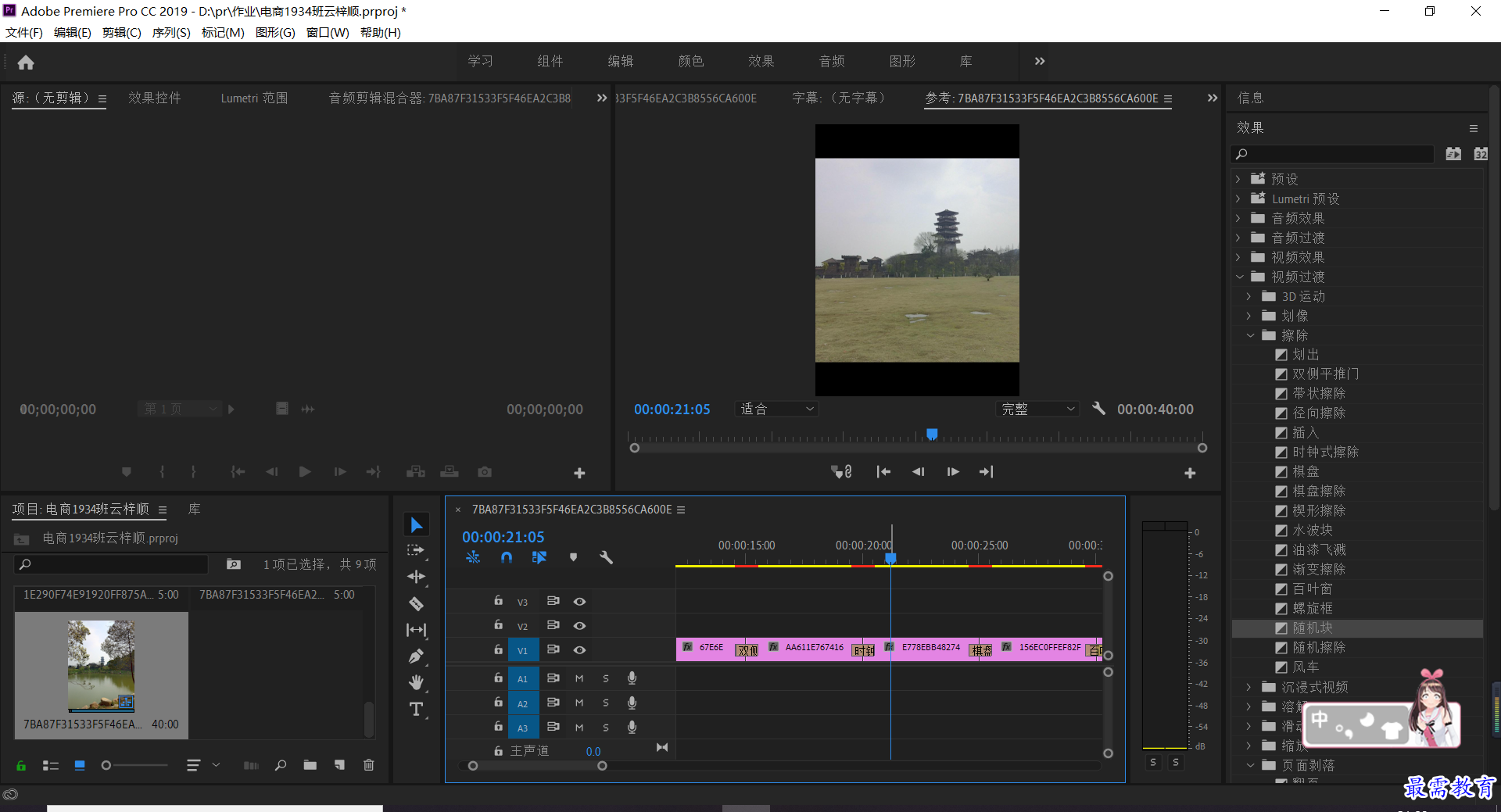Screen dimensions: 1501x812
Task: Expand the 沉浸式视频 folder
Action: click(1249, 687)
